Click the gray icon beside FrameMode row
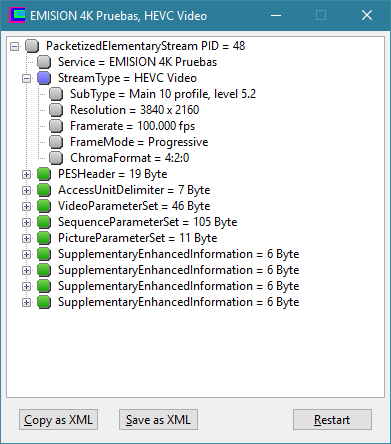 click(x=56, y=142)
